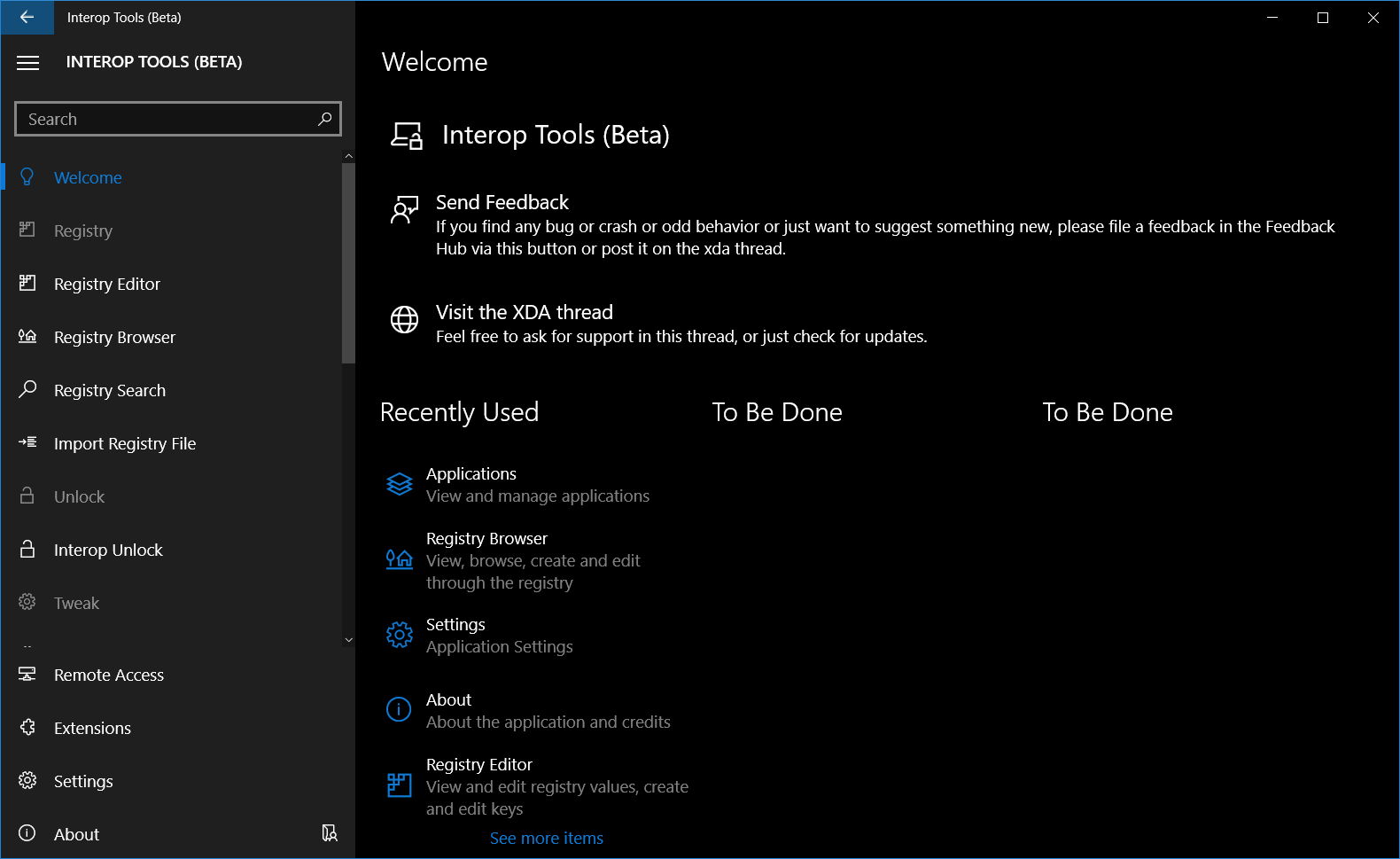Click the blue Registry Browser icon in Recently Used

point(399,558)
